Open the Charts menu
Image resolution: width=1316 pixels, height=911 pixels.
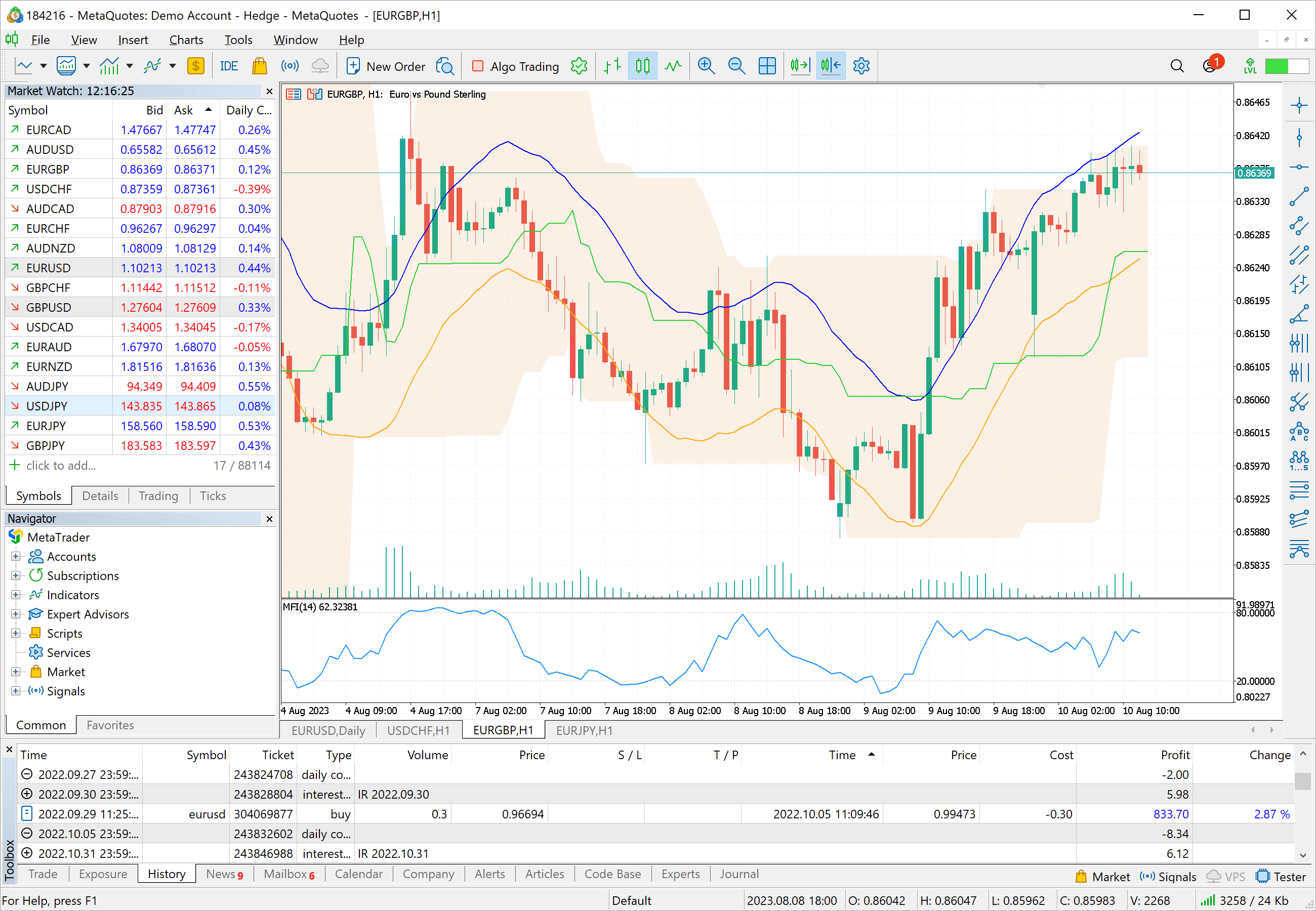coord(186,40)
